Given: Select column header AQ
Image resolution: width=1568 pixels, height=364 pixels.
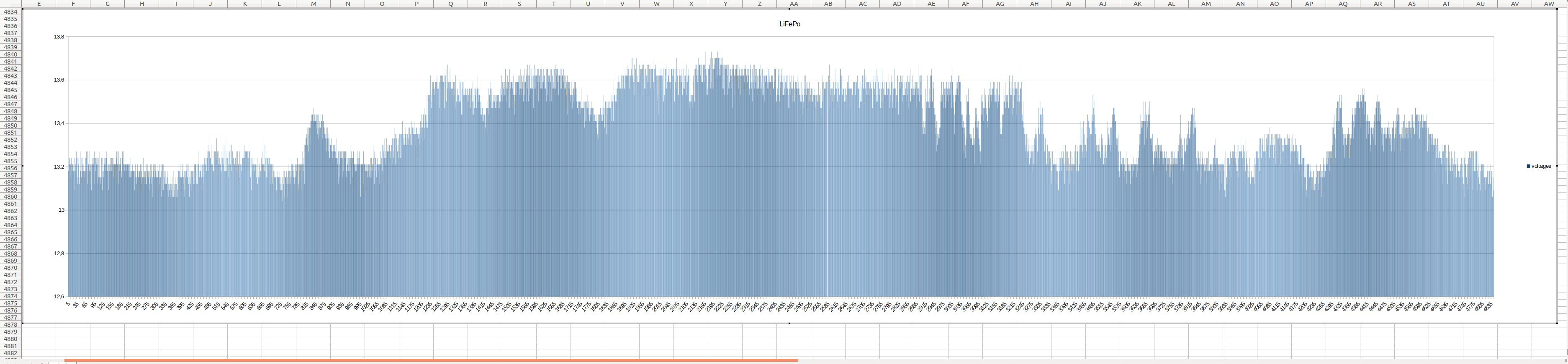Looking at the screenshot, I should tap(1343, 4).
